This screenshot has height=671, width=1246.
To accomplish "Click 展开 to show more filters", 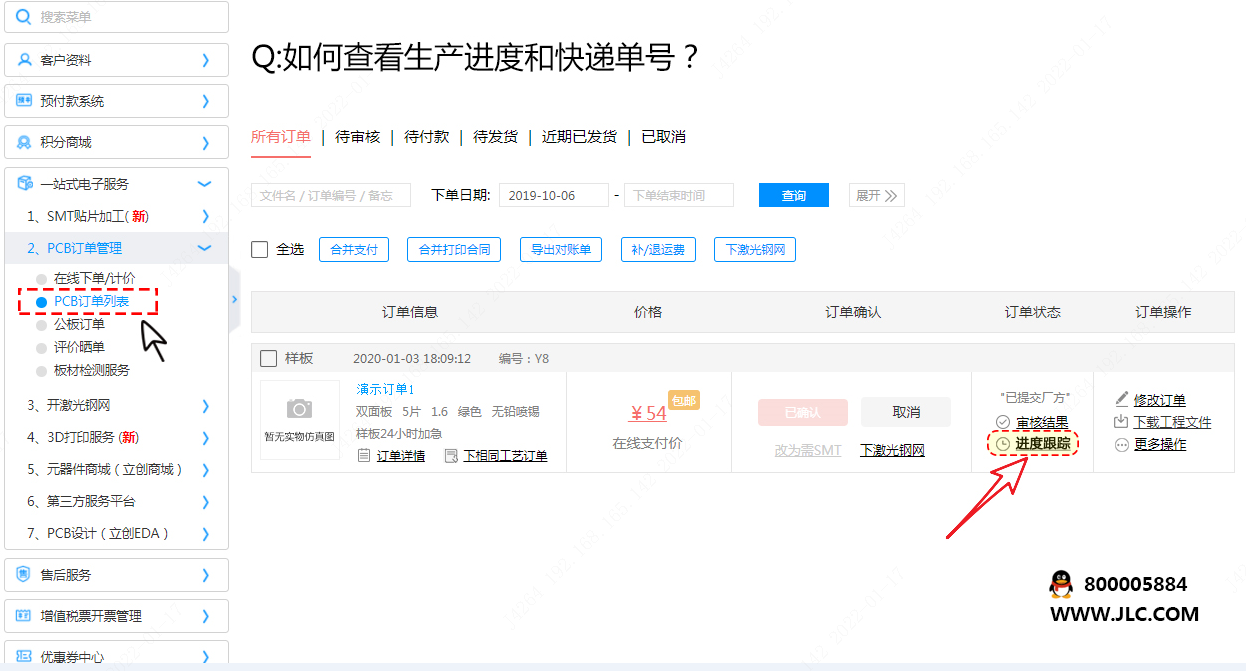I will (877, 195).
